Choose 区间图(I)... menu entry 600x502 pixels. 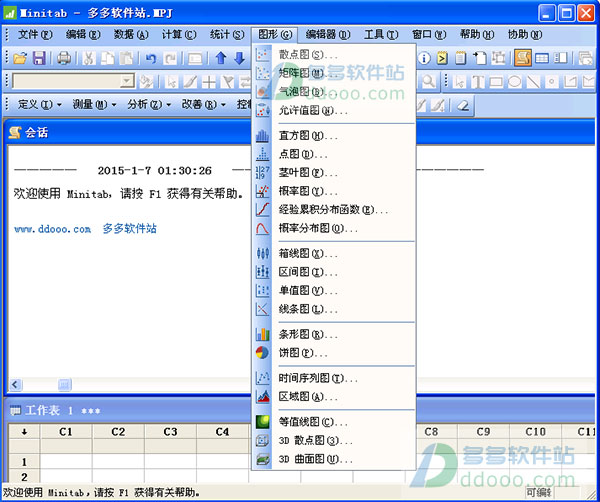point(334,272)
